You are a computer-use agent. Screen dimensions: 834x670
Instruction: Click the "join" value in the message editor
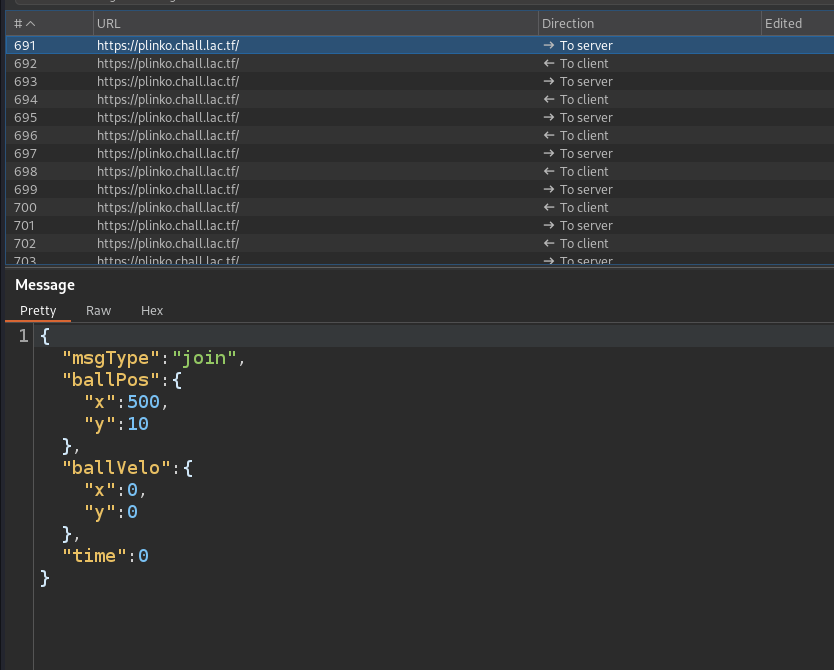click(x=206, y=358)
